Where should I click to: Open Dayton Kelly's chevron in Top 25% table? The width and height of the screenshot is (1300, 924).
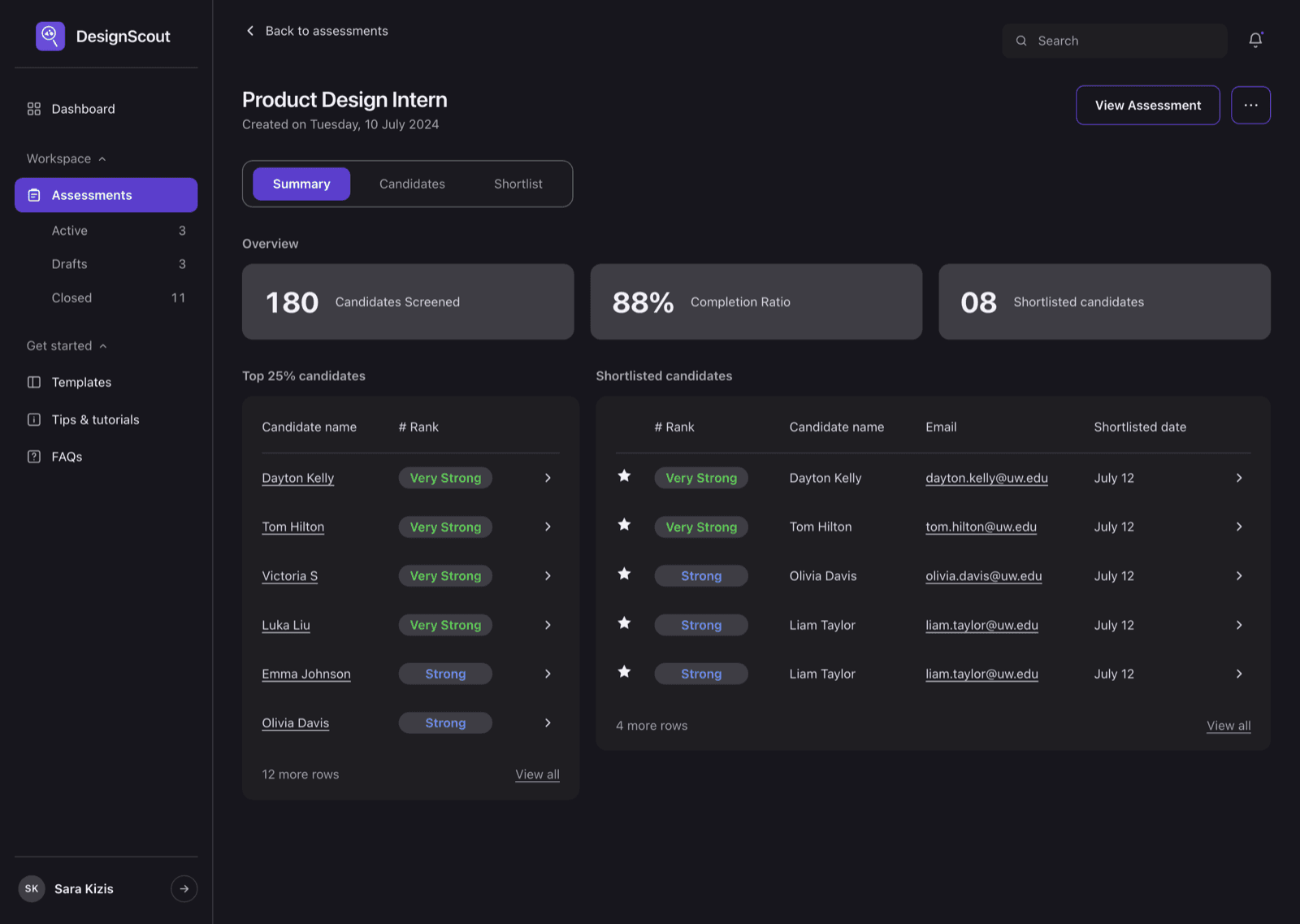click(x=548, y=478)
